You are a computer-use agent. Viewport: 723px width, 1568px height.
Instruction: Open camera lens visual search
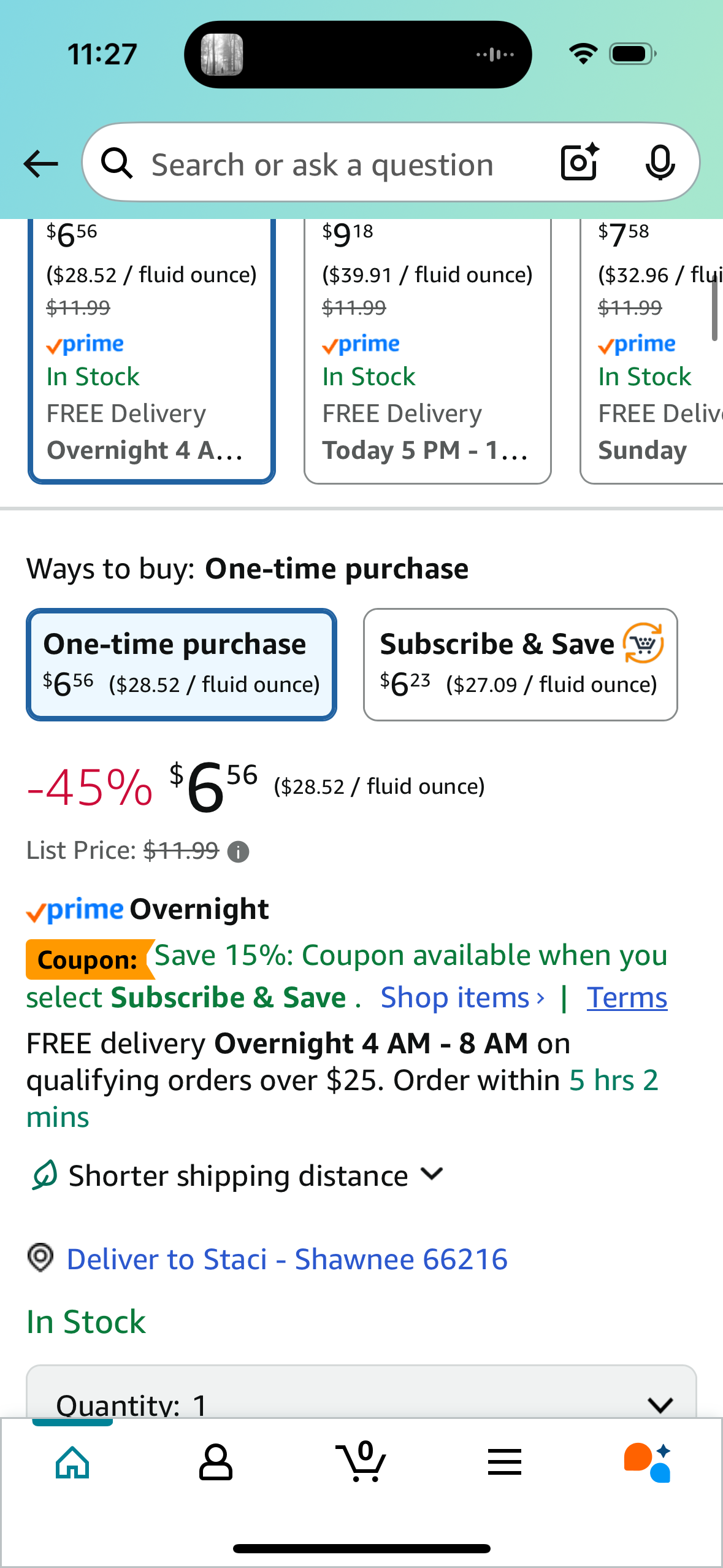tap(580, 163)
